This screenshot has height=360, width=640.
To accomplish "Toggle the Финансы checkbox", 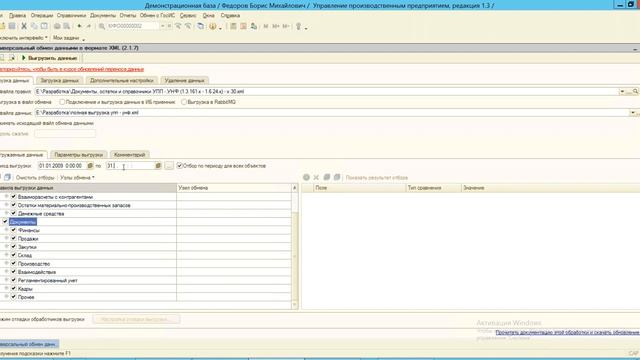I will (13, 230).
